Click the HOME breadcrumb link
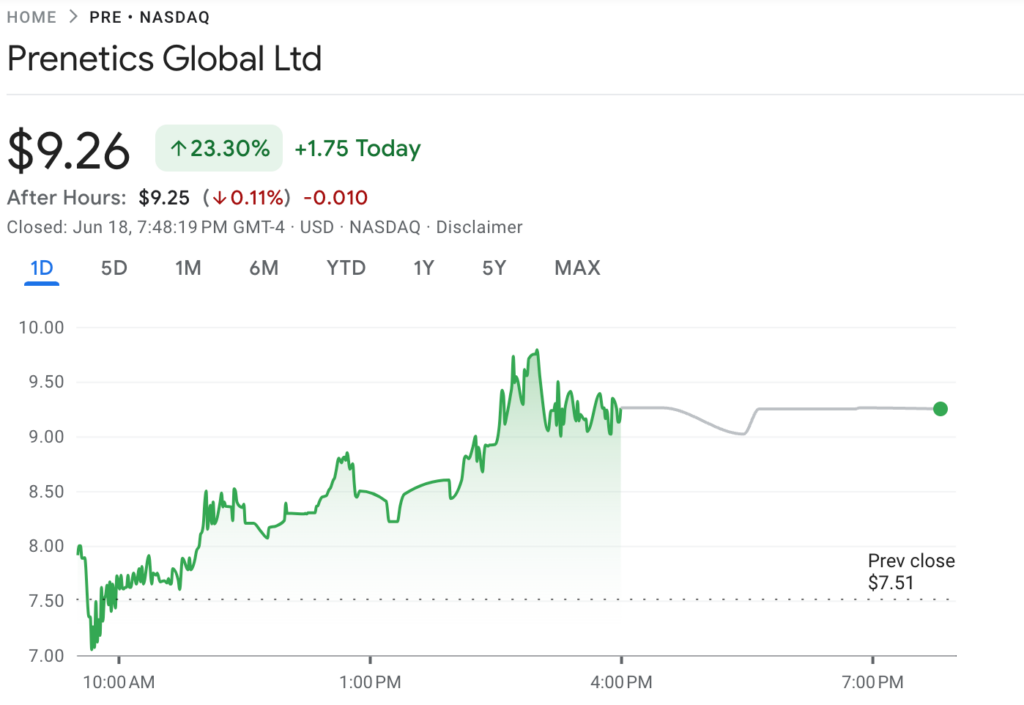Screen dimensions: 1024x705 coord(31,17)
